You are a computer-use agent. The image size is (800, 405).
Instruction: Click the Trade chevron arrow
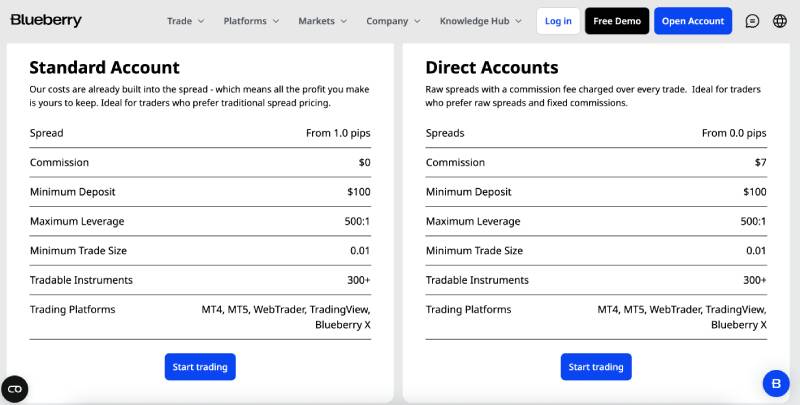(x=201, y=21)
